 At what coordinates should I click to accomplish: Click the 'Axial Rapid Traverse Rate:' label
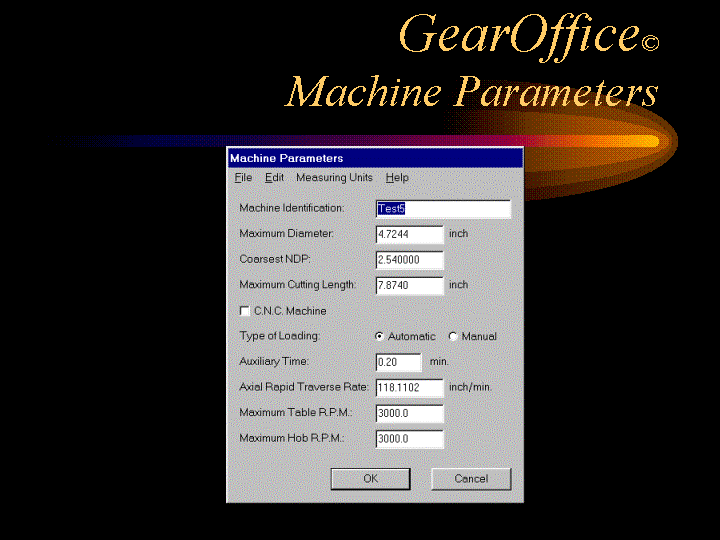coord(304,387)
